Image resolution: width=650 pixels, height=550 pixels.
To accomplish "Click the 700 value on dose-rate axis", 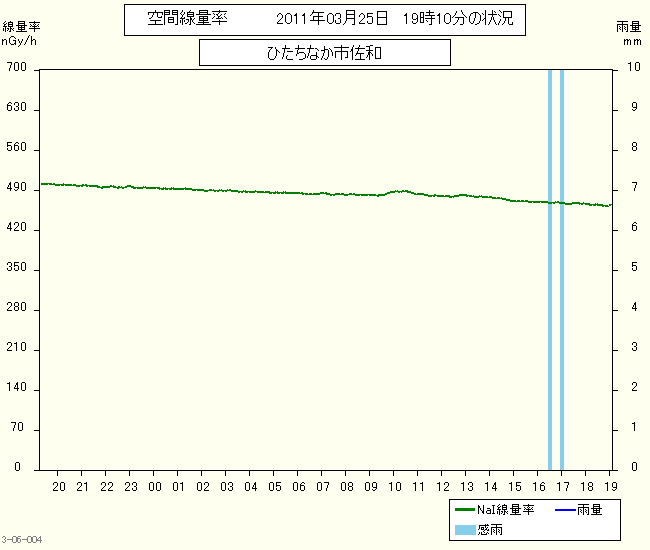I will (x=17, y=67).
